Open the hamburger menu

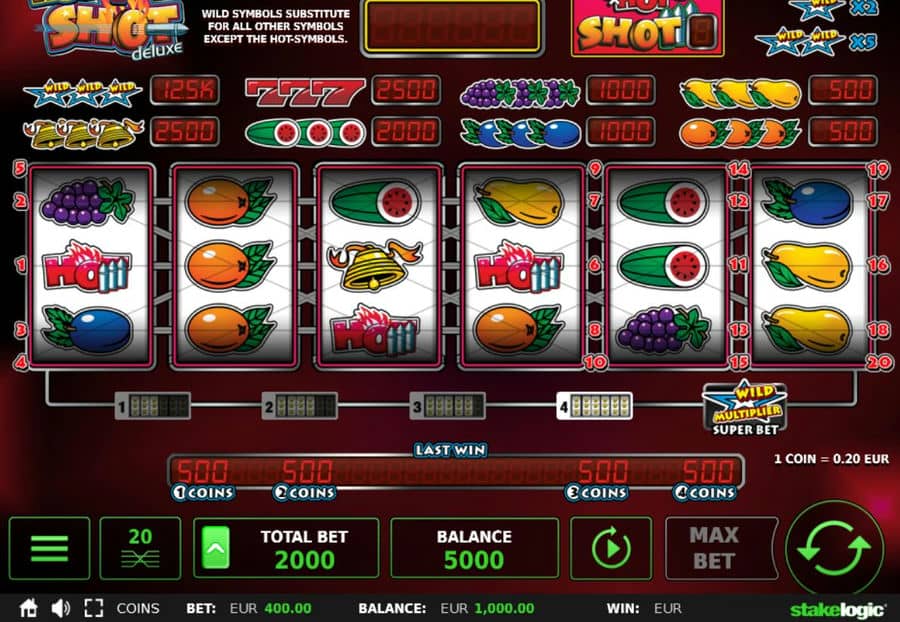49,548
